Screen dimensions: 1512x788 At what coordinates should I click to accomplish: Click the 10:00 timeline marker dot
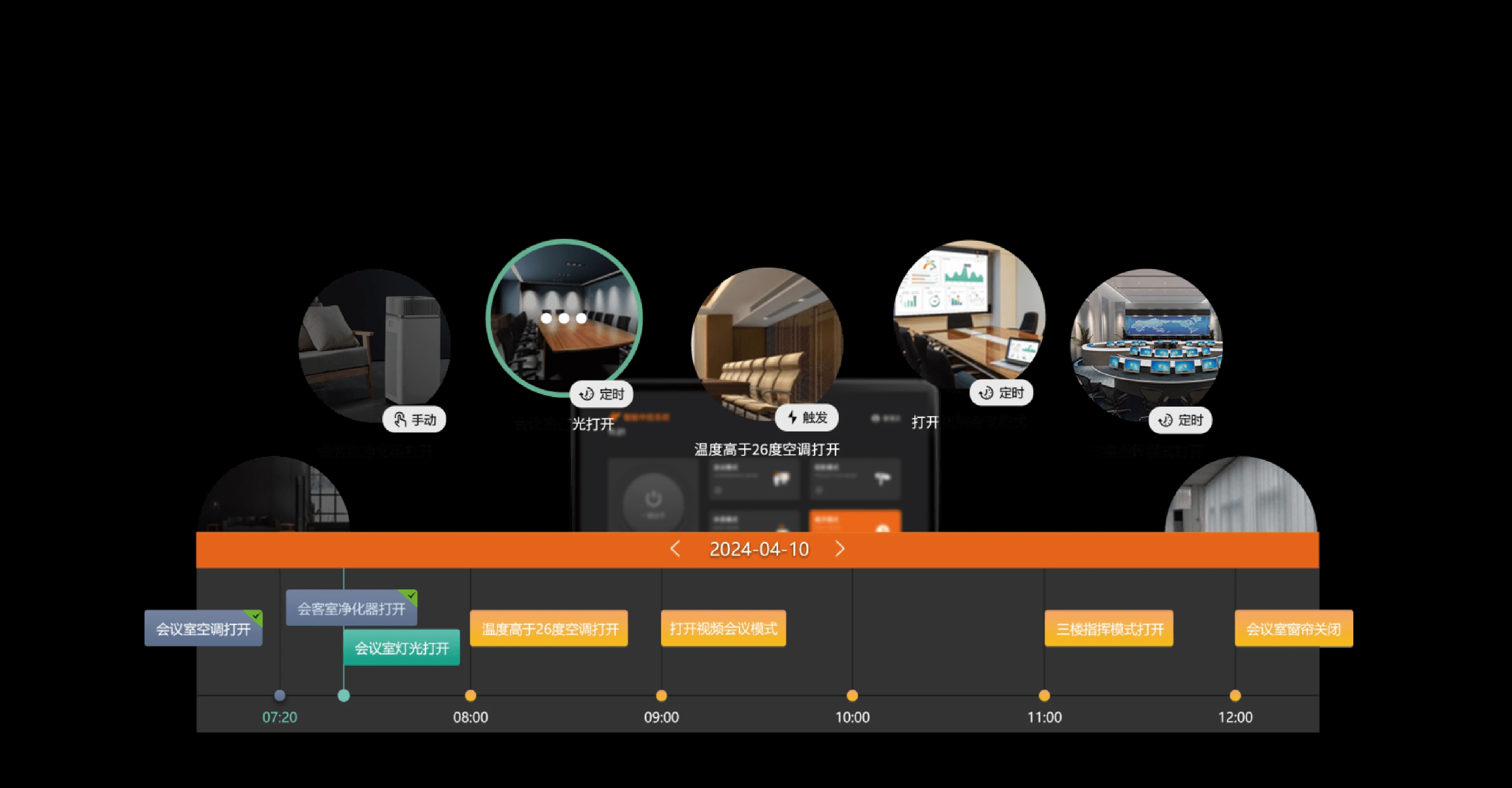[852, 696]
